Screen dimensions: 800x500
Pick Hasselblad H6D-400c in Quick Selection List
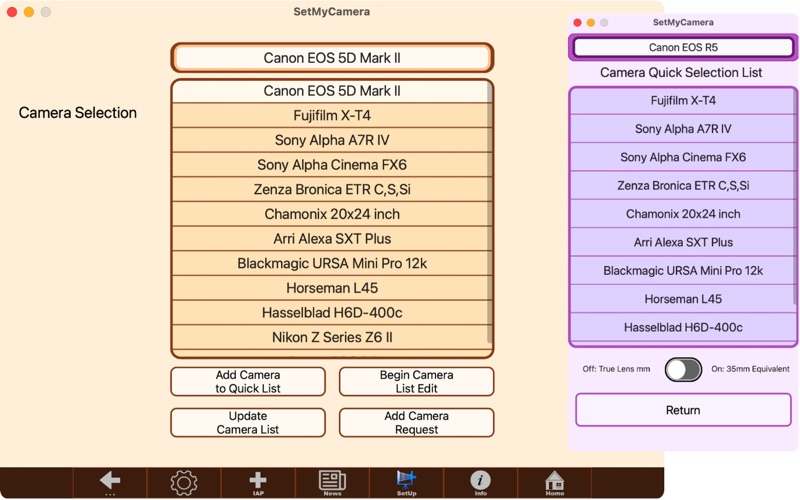(682, 327)
